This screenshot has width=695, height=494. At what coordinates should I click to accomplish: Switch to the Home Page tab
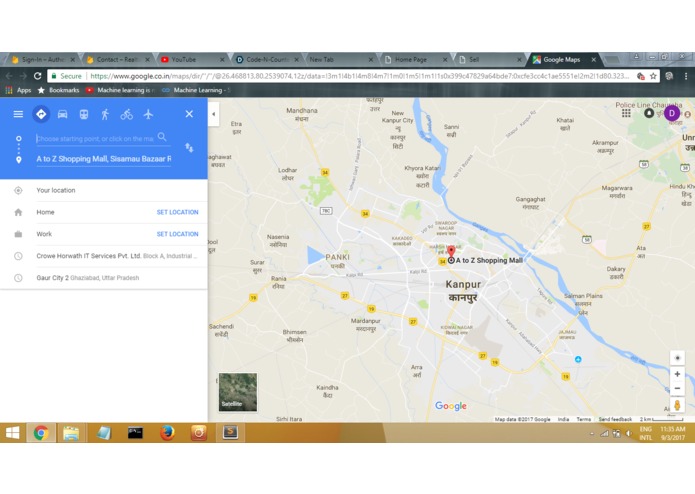pyautogui.click(x=416, y=59)
